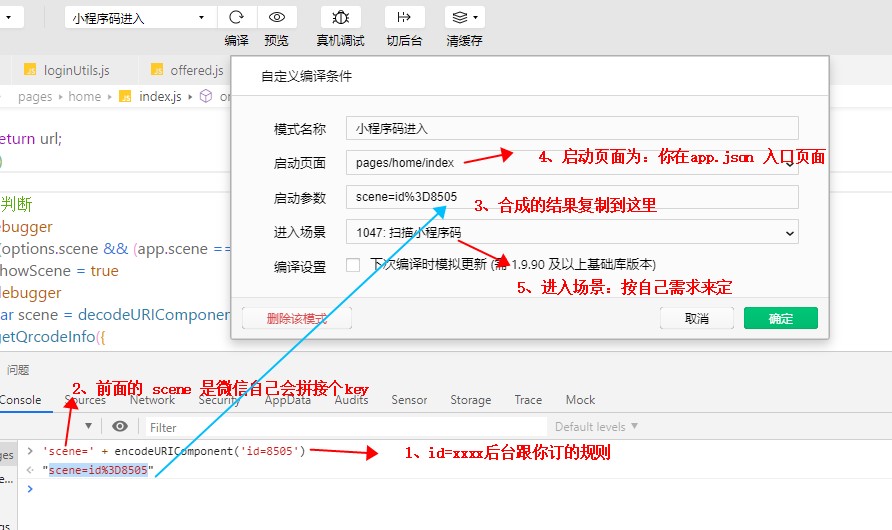892x530 pixels.
Task: Click the console prompt chevron
Action: click(x=30, y=489)
